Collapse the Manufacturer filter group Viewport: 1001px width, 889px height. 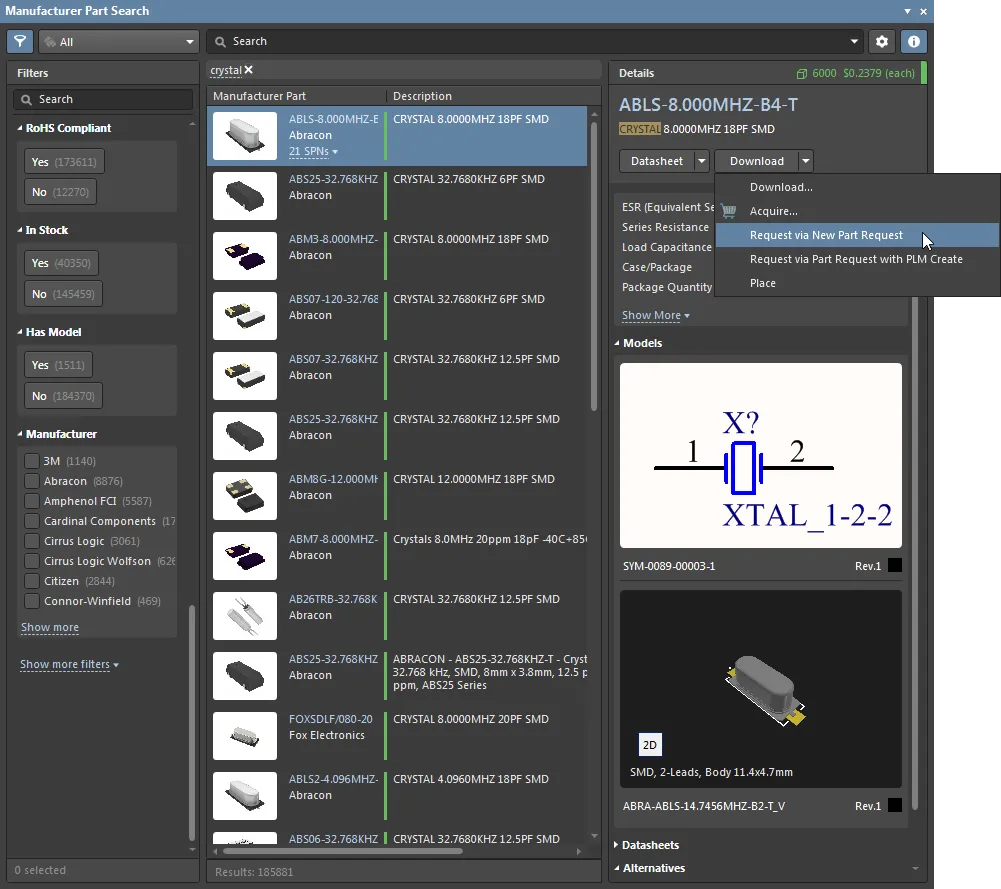(19, 434)
